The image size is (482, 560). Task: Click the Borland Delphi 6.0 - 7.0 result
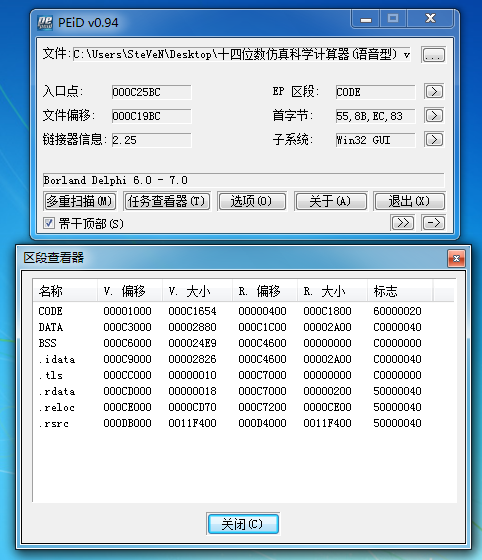pos(243,180)
